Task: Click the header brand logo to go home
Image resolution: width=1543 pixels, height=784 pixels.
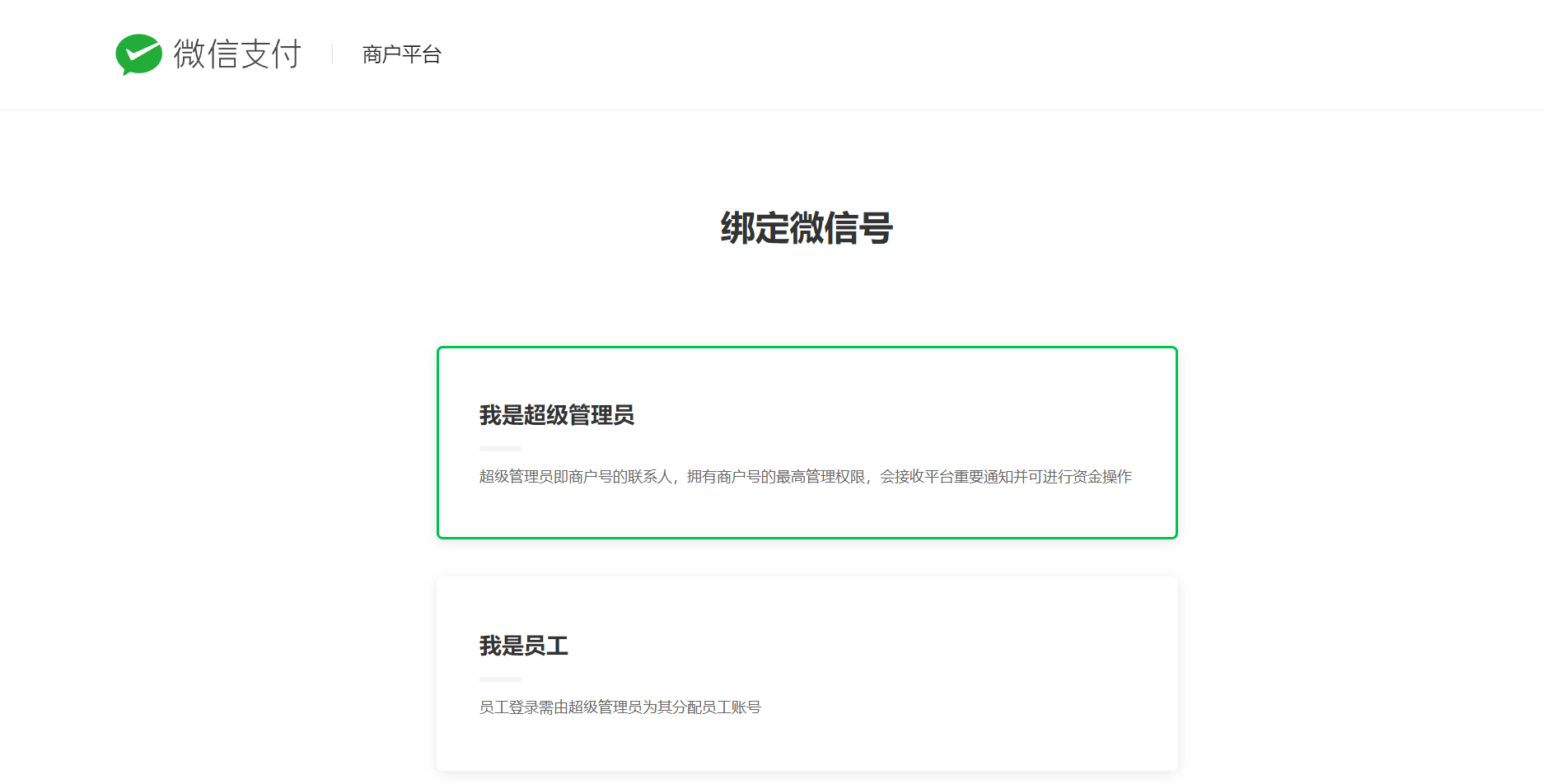Action: tap(208, 53)
